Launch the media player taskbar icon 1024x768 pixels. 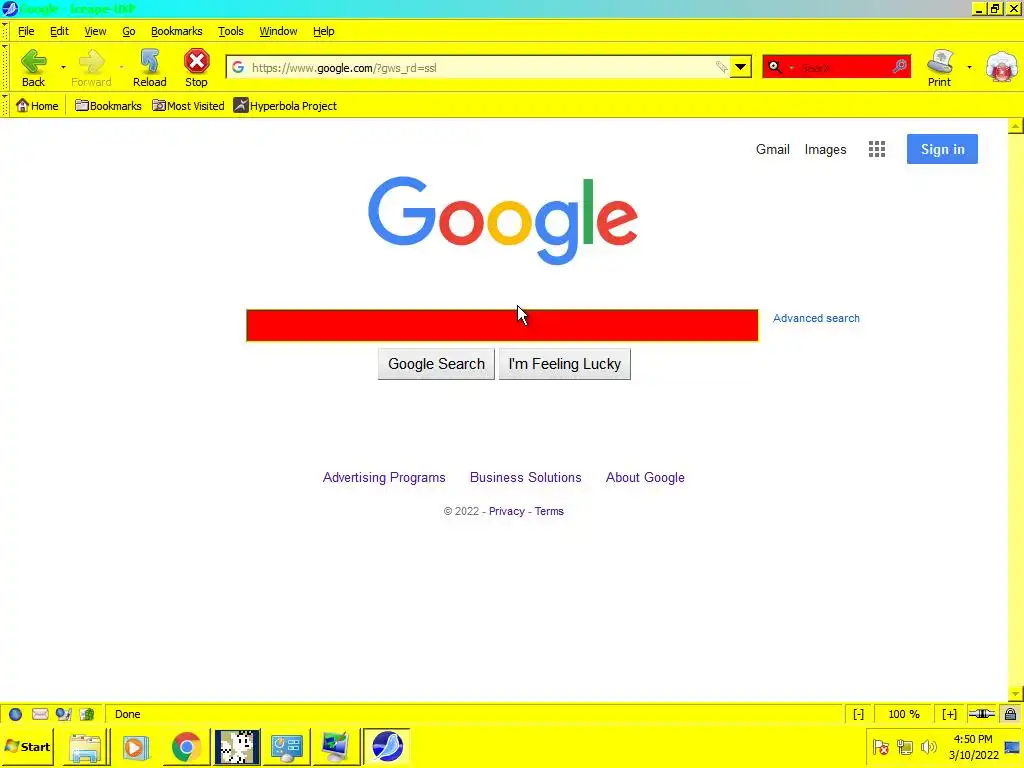[x=136, y=746]
